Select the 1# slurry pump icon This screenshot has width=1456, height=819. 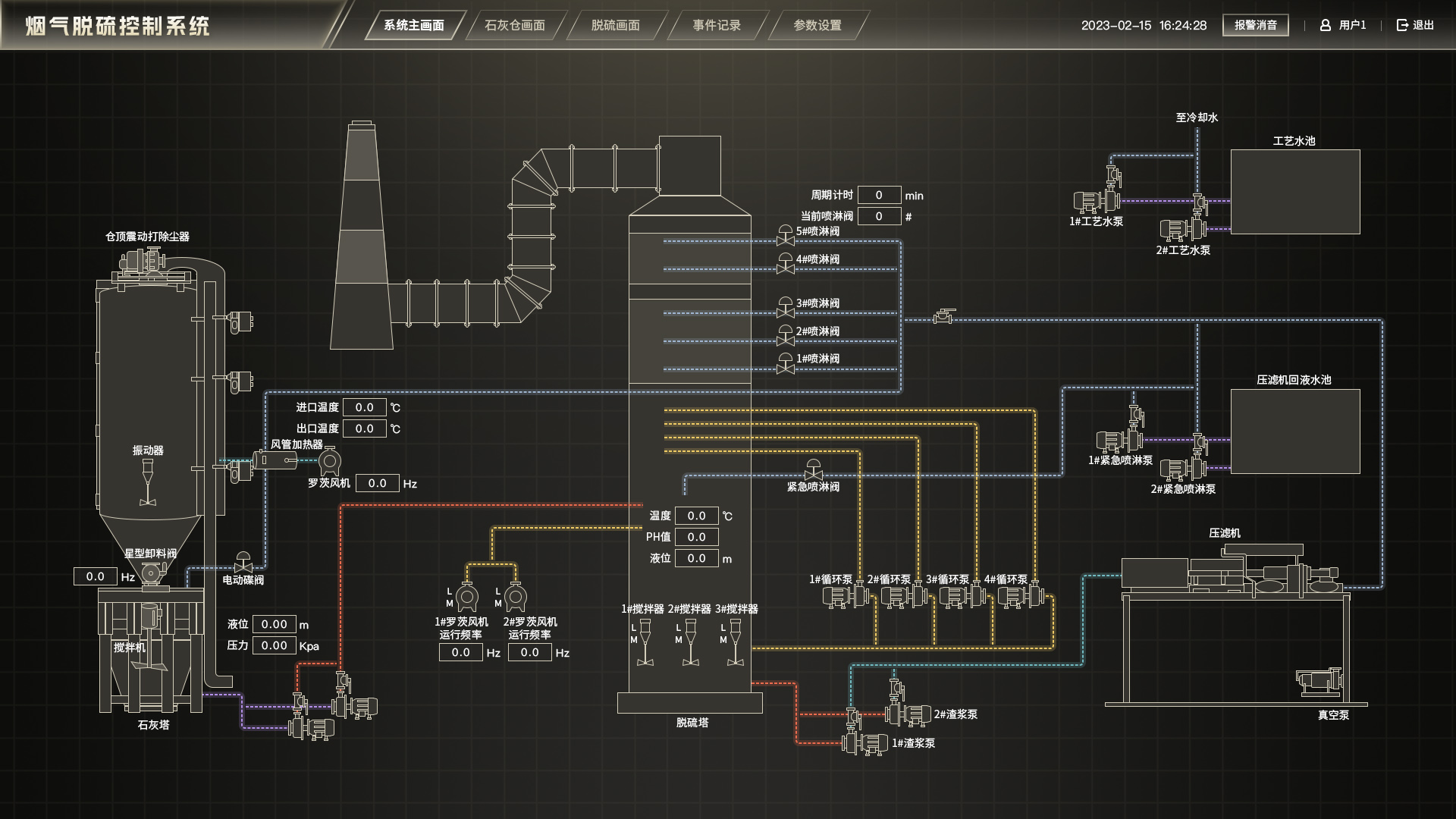coord(864,743)
